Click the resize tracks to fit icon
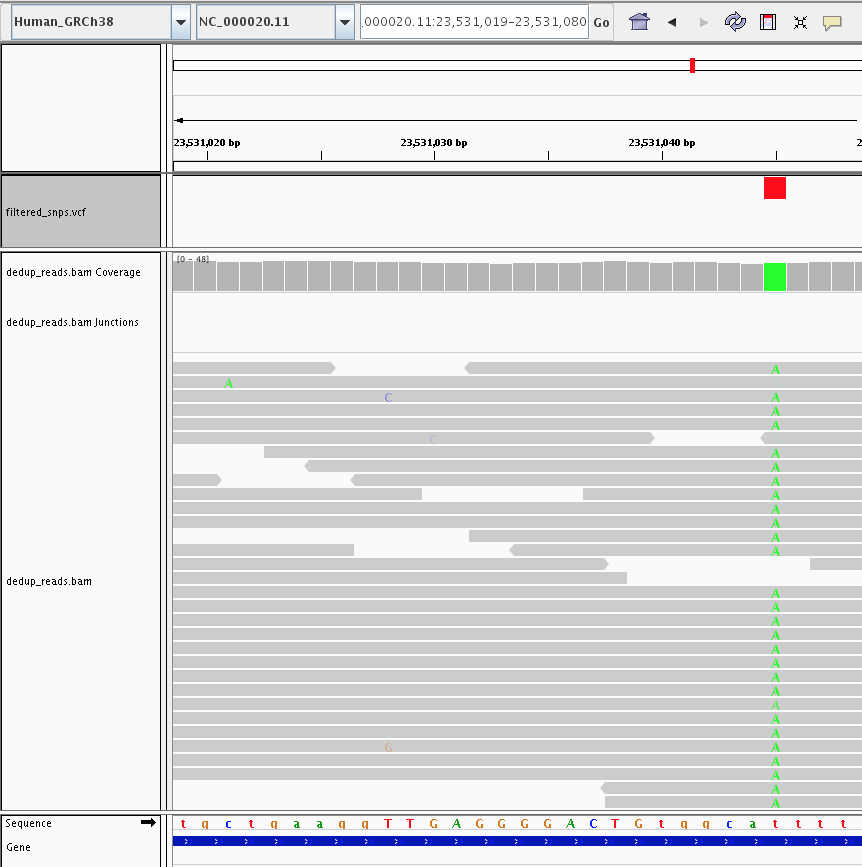The image size is (862, 867). click(x=800, y=22)
